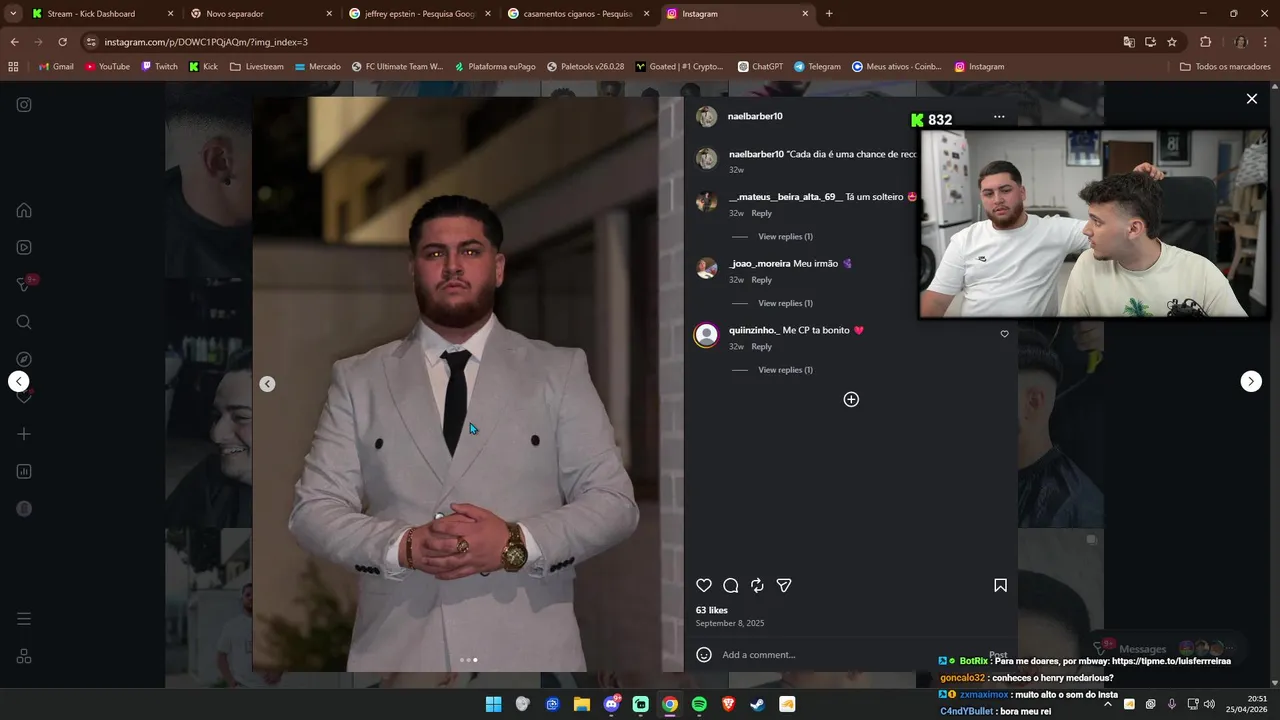Like the post with the heart icon
Screen dimensions: 1280x720
pos(704,585)
